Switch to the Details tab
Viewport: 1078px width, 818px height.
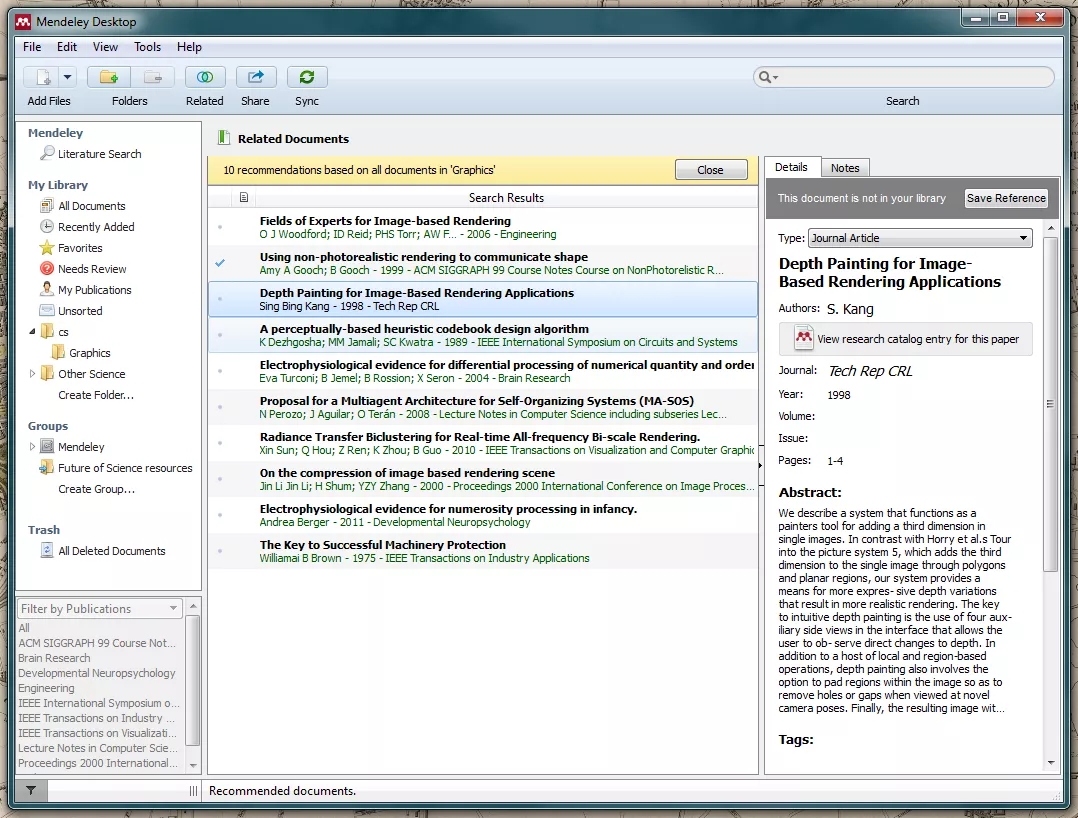(x=791, y=167)
